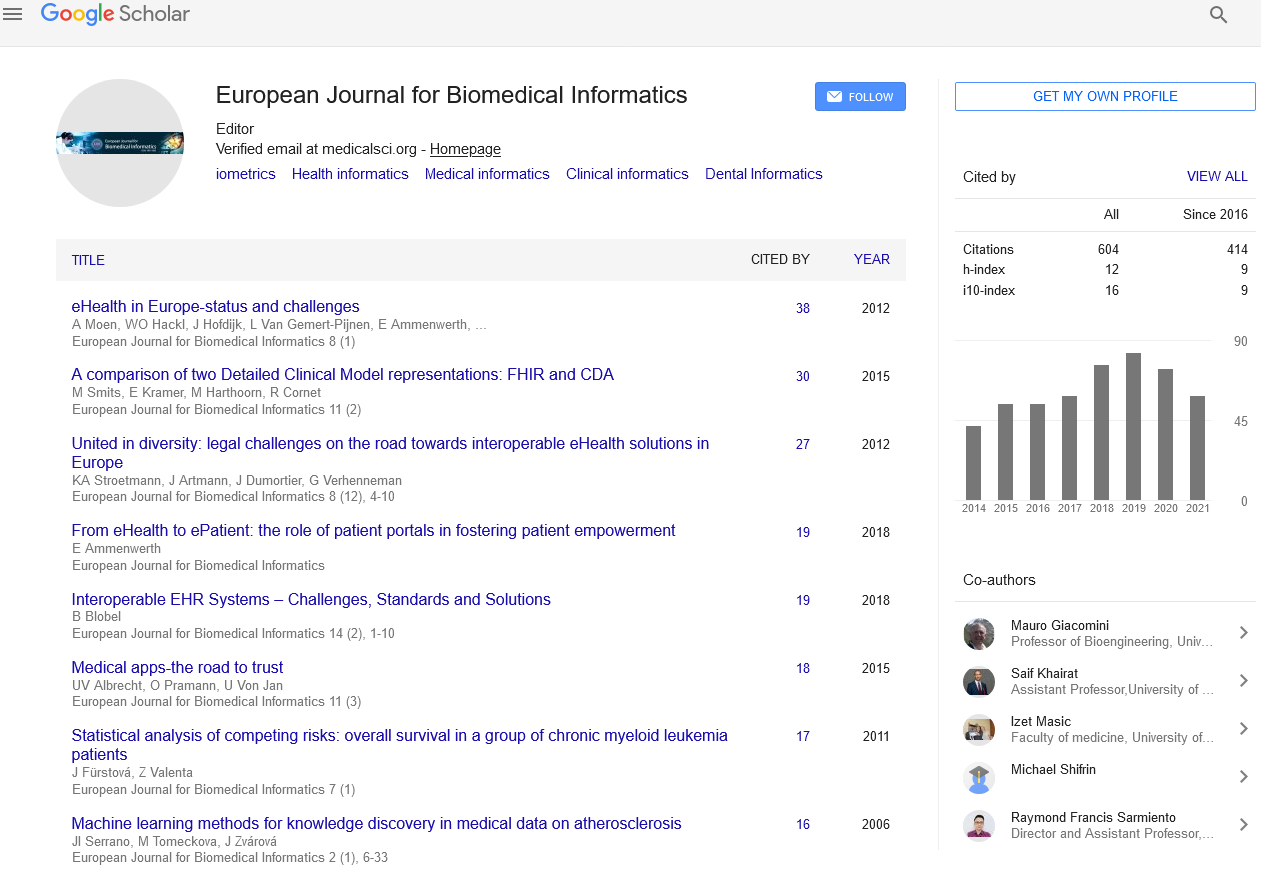
Task: Click Michael Shifrin's placeholder avatar
Action: coord(979,778)
